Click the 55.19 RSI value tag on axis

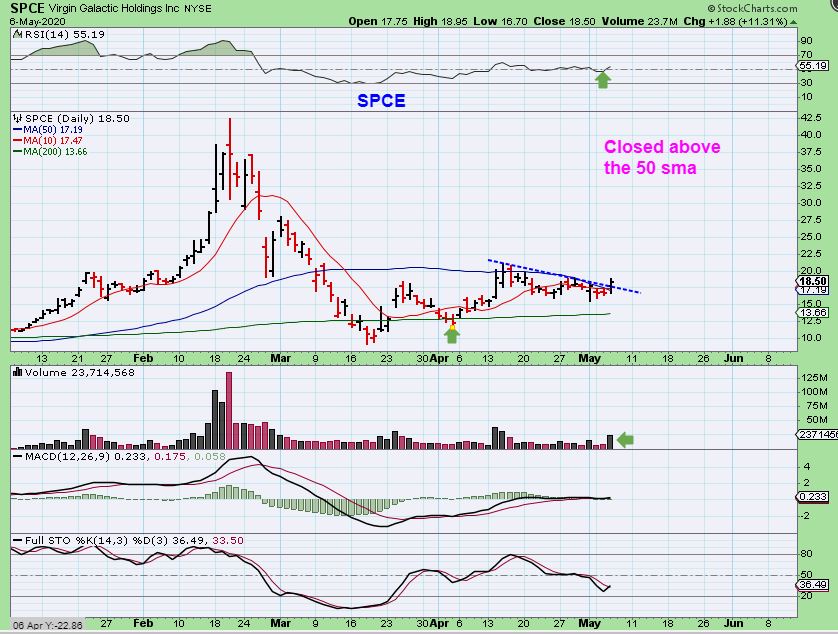pos(812,66)
